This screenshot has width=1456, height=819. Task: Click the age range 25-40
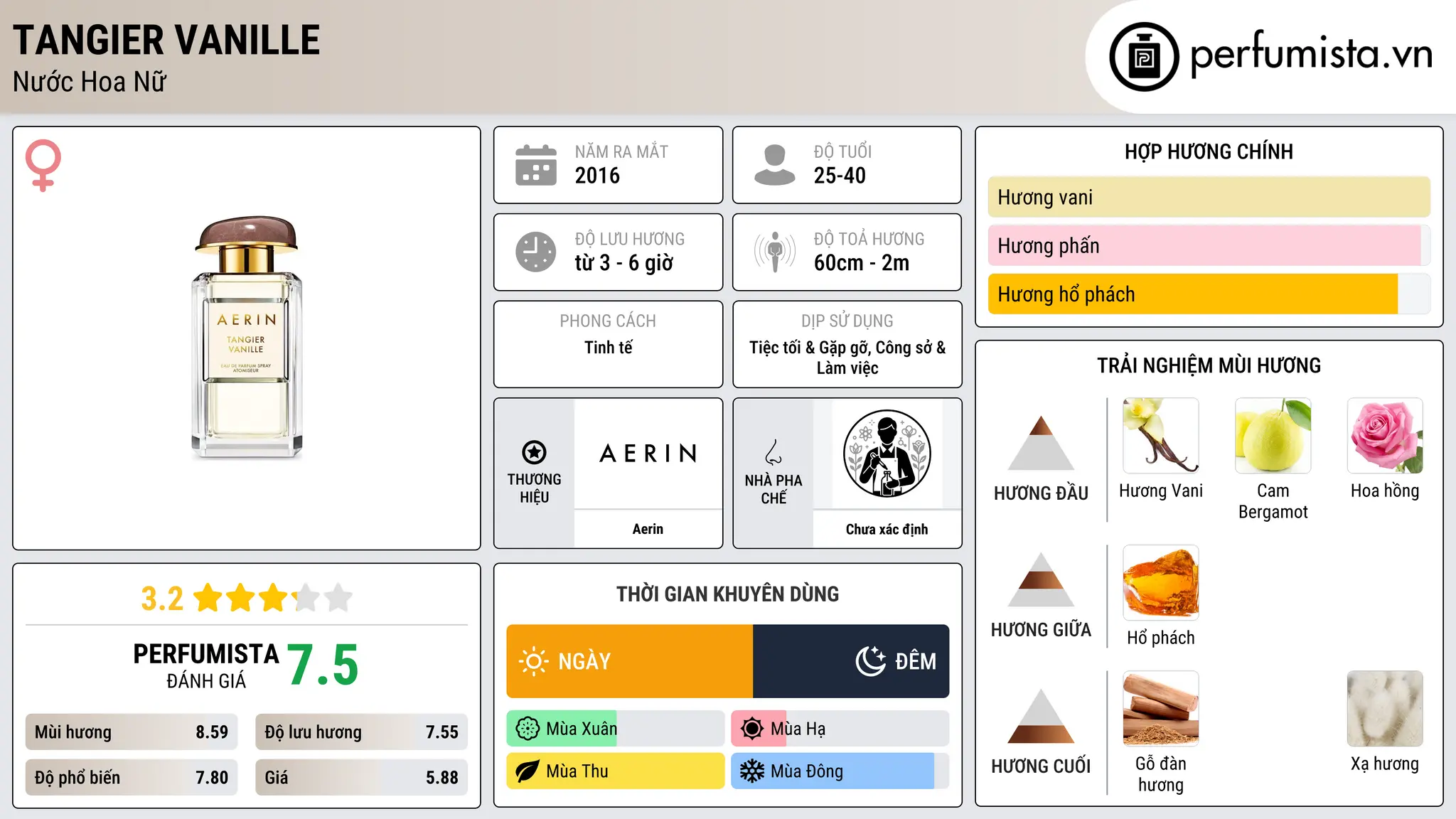pos(840,176)
